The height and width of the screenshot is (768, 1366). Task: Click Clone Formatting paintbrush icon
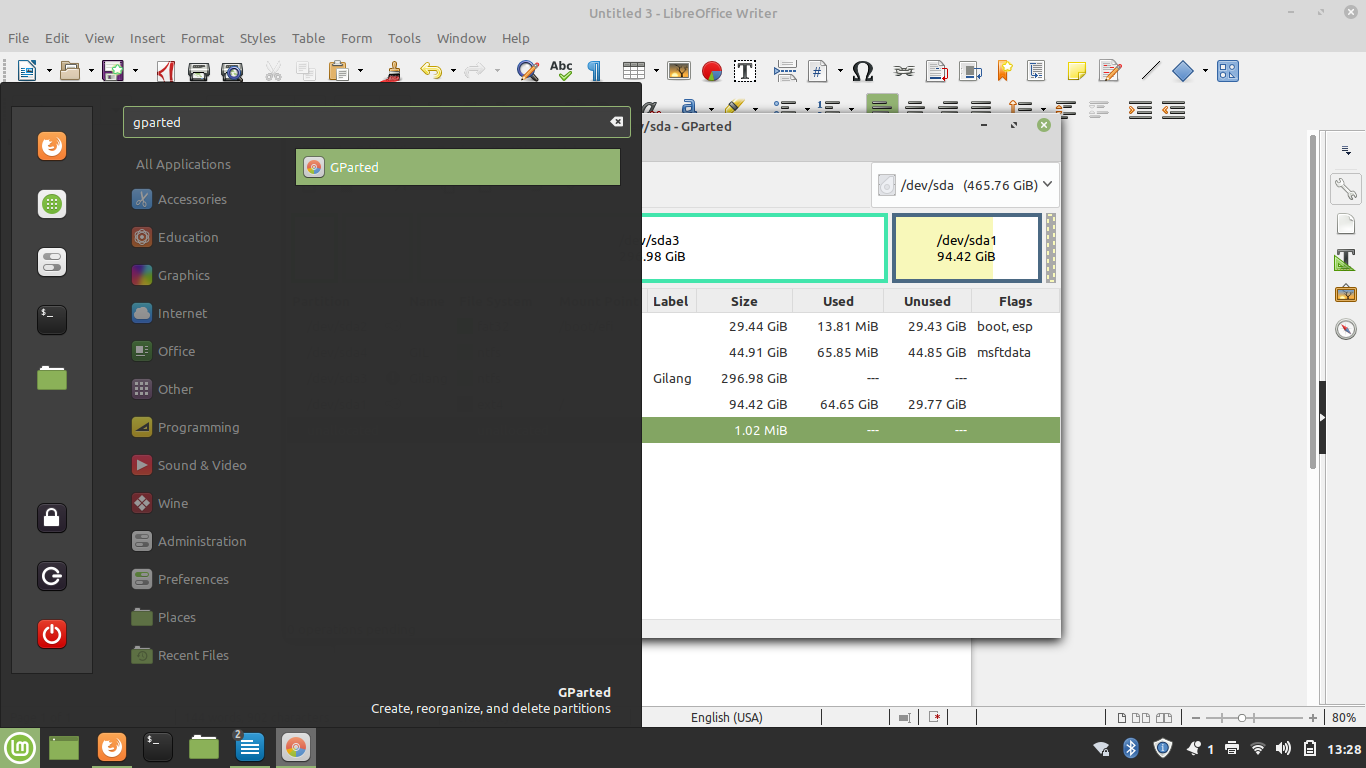pos(394,71)
